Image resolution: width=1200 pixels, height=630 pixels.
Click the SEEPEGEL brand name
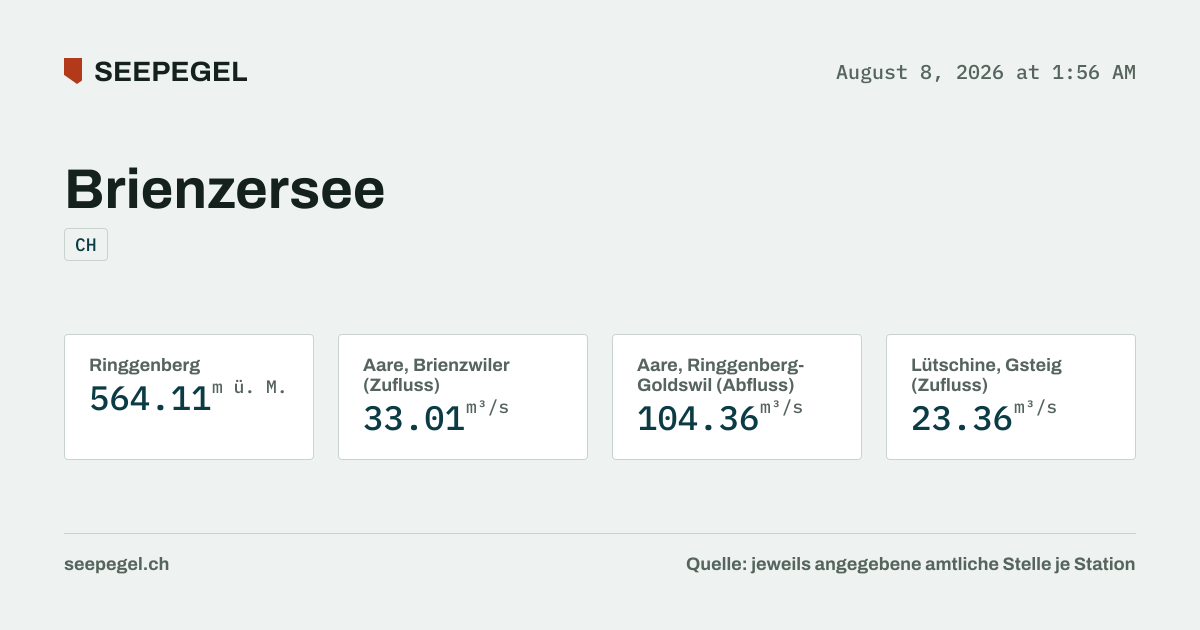[x=170, y=72]
